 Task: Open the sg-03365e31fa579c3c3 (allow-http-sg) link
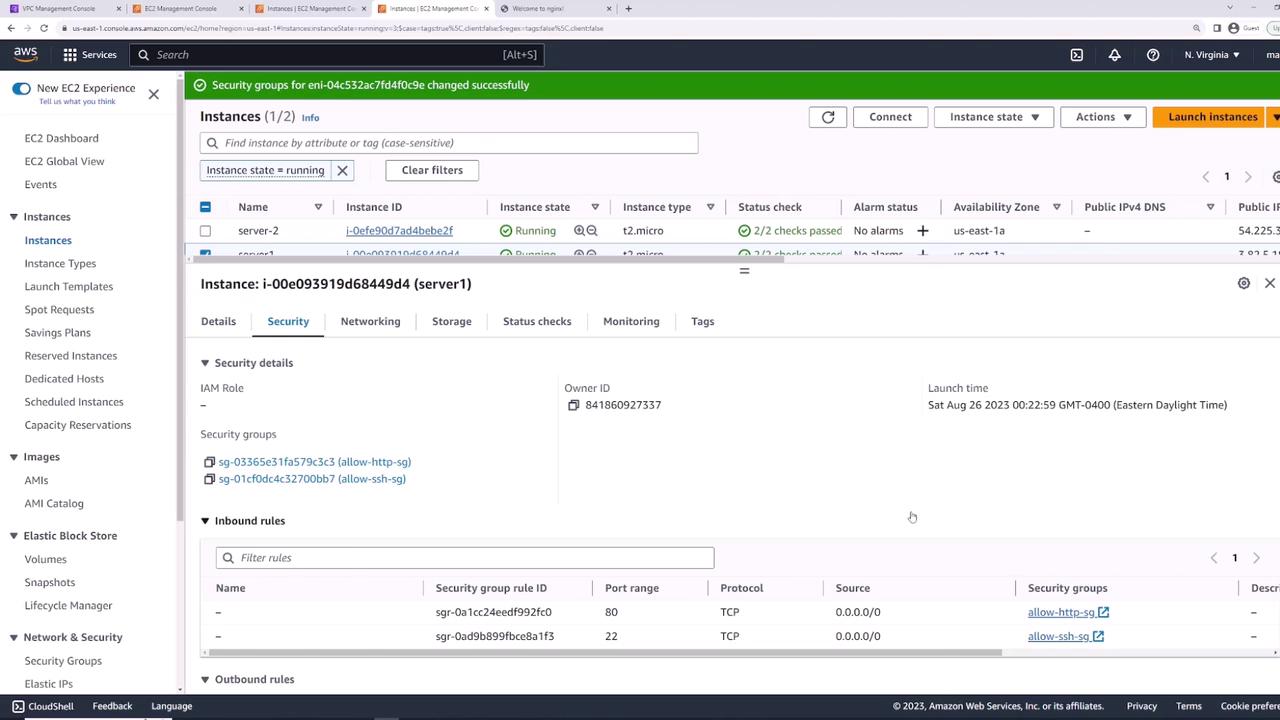(x=315, y=462)
